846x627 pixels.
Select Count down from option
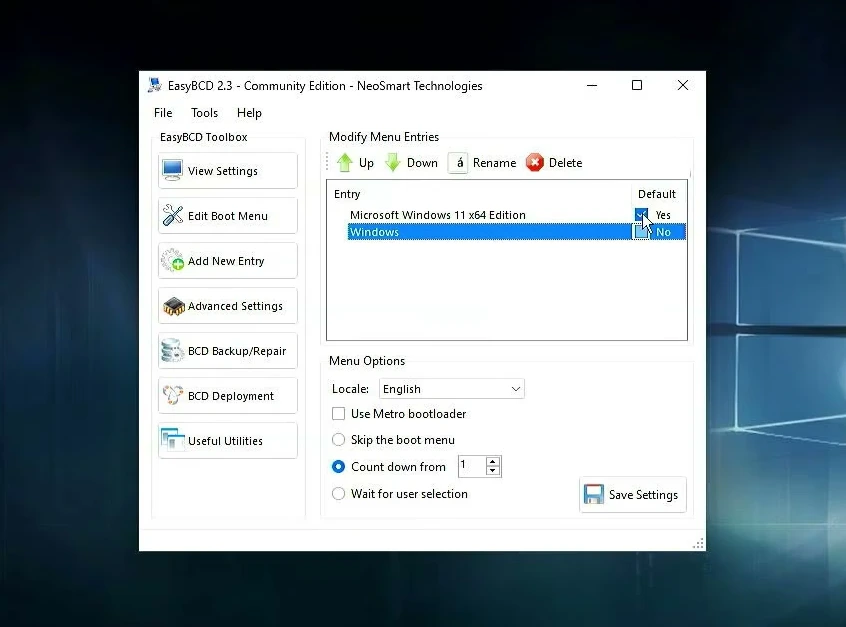338,467
